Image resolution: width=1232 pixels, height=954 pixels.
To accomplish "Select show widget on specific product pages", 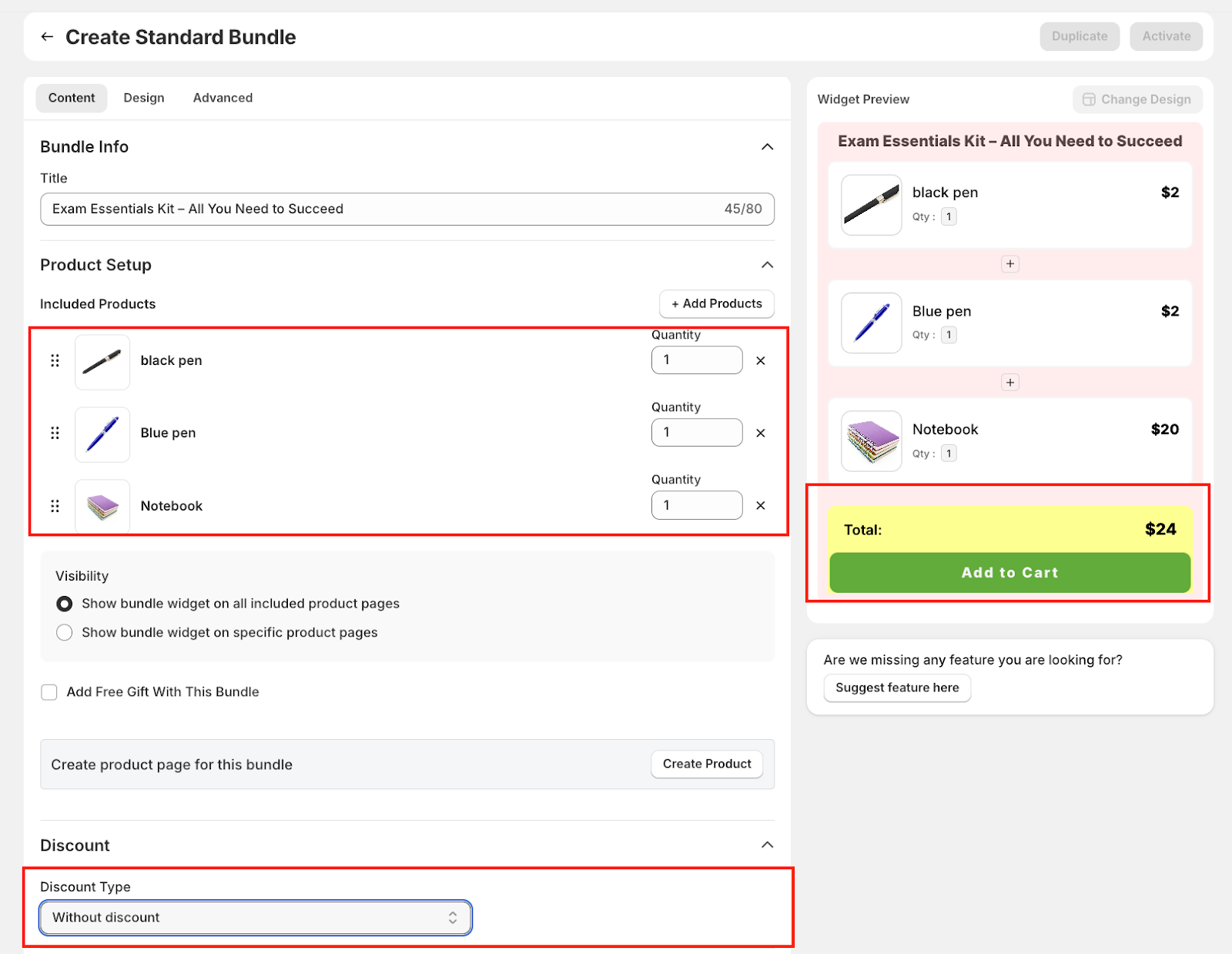I will point(65,632).
